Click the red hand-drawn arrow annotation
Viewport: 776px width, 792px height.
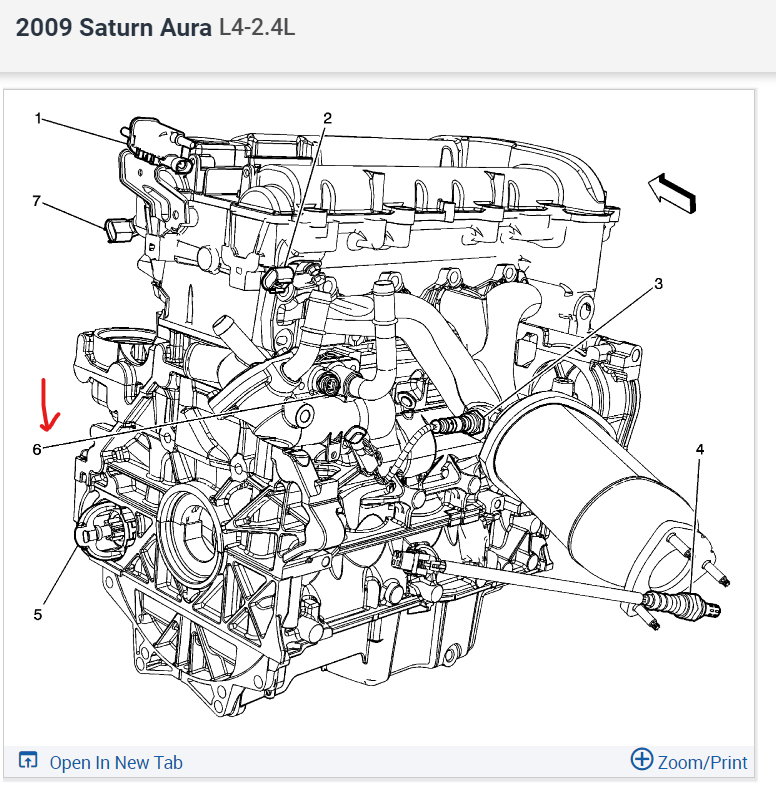tap(48, 405)
